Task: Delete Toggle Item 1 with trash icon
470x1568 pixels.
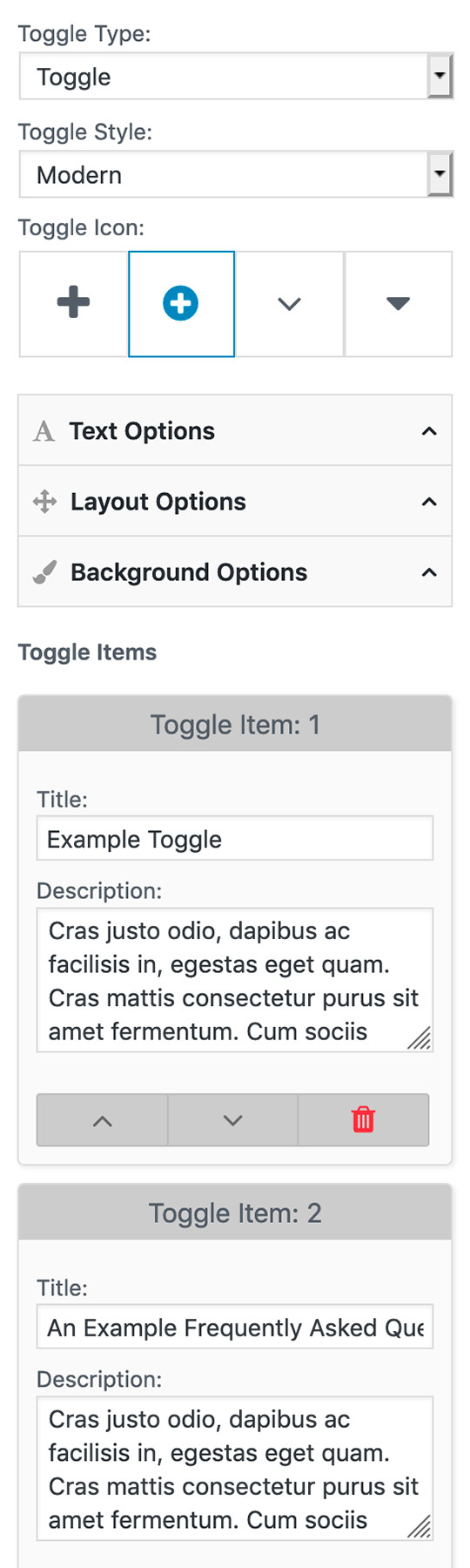Action: (x=363, y=1119)
